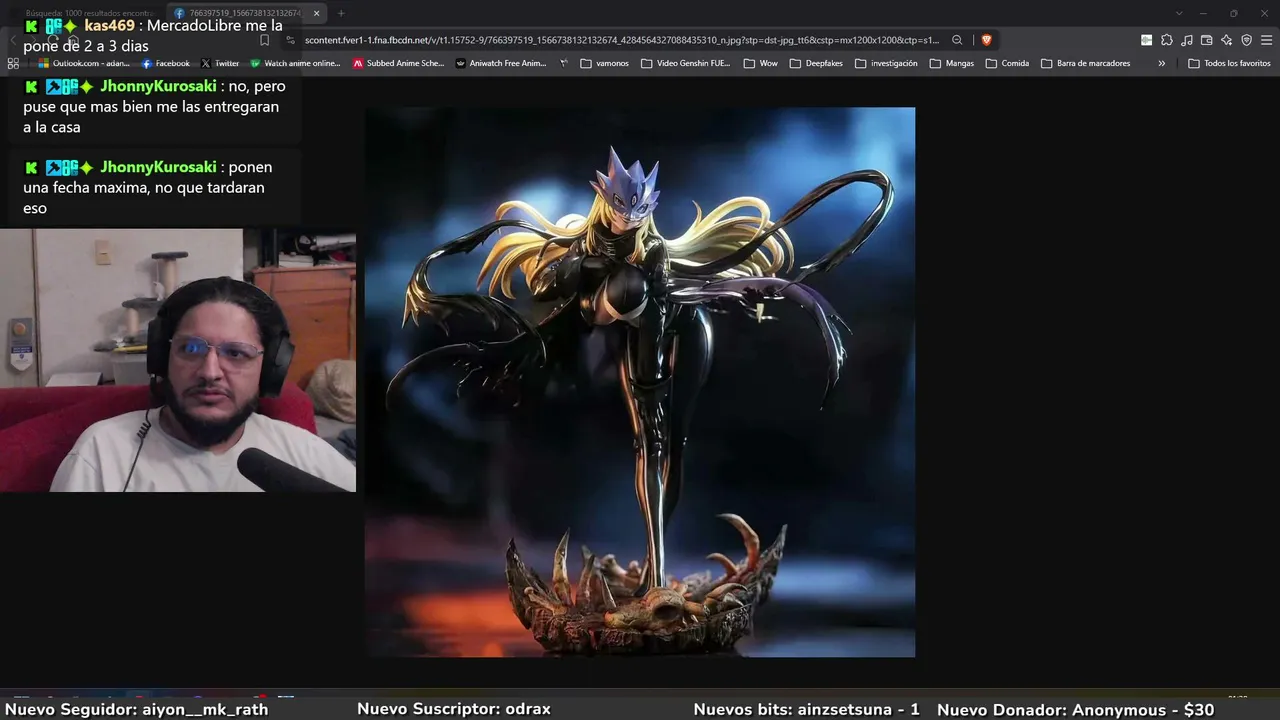Open the Subbed Anime Schedule bookmark
Image resolution: width=1280 pixels, height=720 pixels.
point(398,63)
